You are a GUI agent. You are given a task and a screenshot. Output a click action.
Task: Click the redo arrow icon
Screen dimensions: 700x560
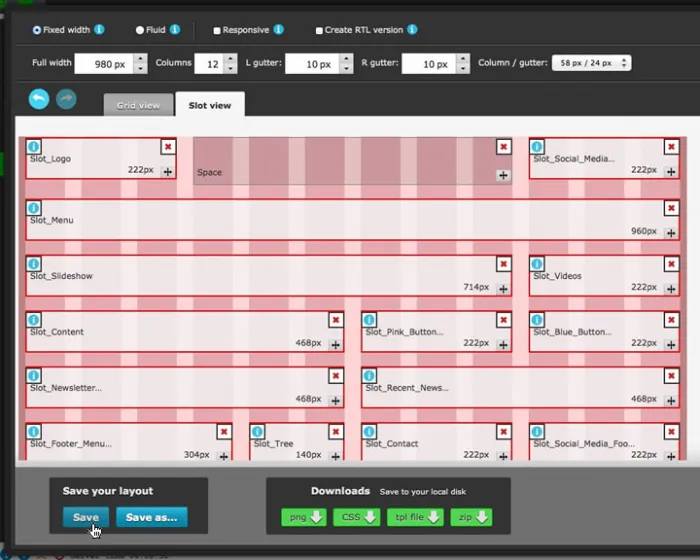click(67, 98)
